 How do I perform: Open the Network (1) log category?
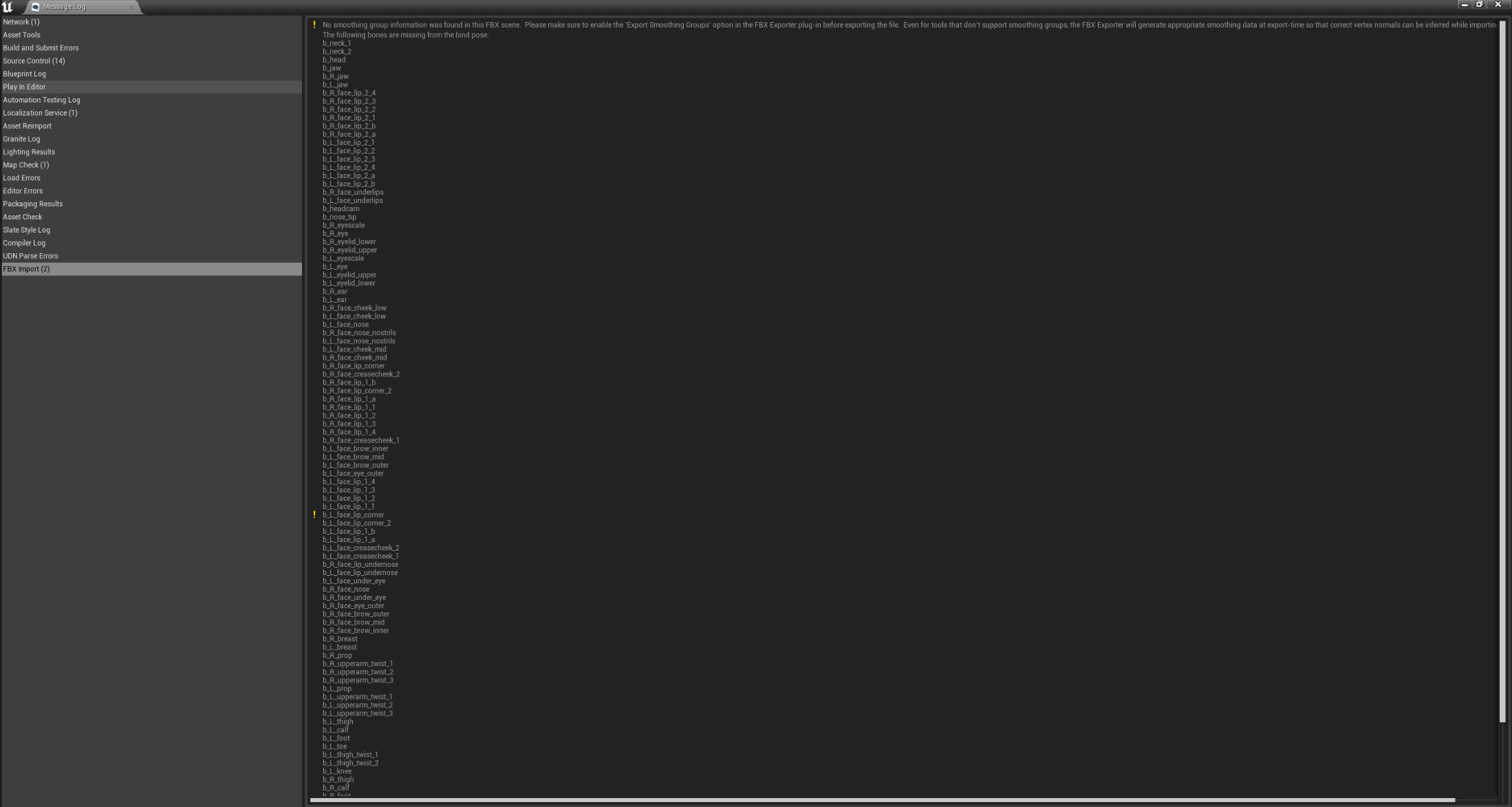tap(21, 22)
